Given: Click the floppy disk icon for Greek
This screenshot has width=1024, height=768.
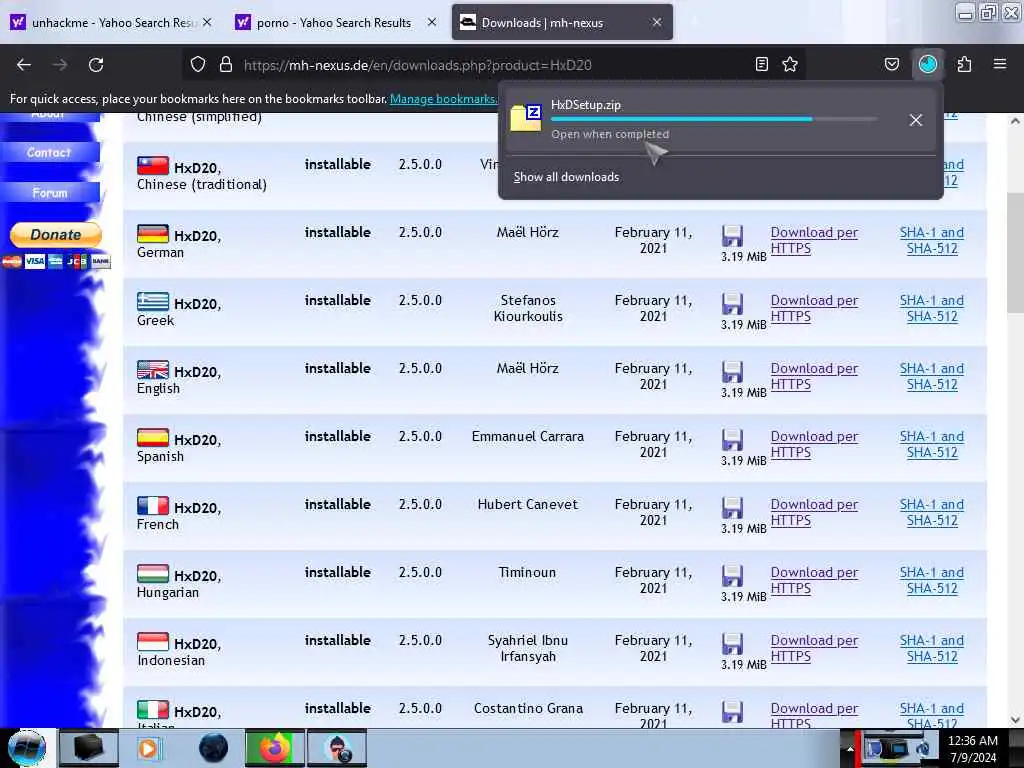Looking at the screenshot, I should pyautogui.click(x=733, y=304).
